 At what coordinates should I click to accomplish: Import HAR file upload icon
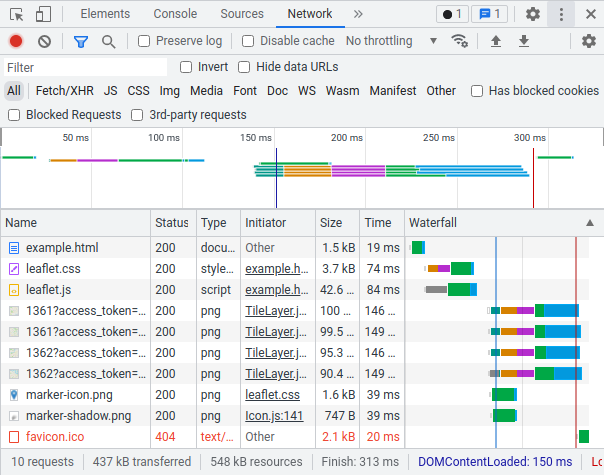(x=496, y=40)
